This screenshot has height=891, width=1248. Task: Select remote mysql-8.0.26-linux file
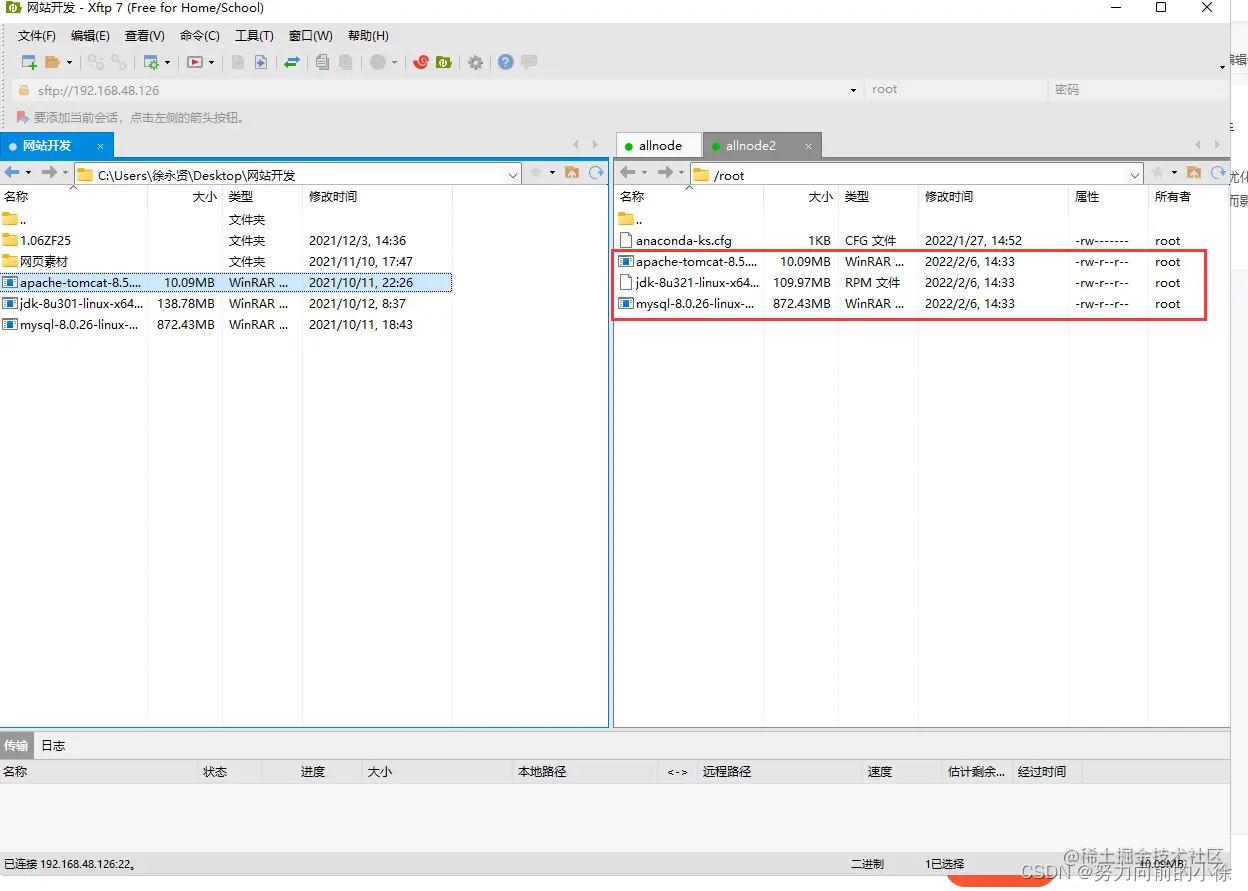coord(922,304)
